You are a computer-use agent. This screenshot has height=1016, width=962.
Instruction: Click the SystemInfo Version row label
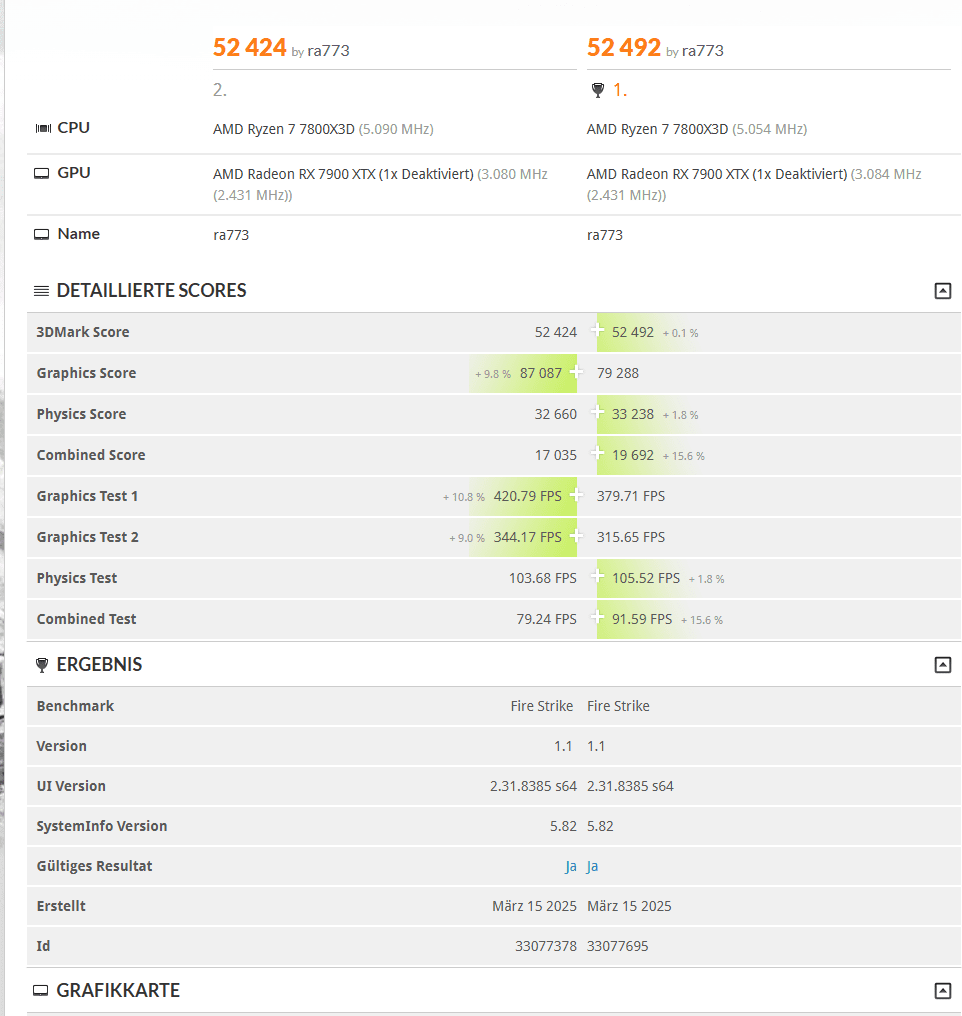pos(102,827)
